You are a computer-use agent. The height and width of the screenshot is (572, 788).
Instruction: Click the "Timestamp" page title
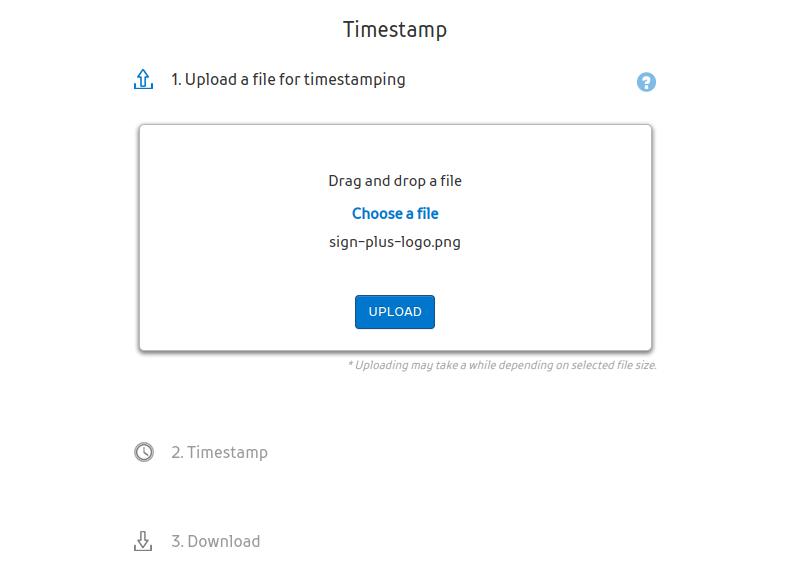point(395,29)
